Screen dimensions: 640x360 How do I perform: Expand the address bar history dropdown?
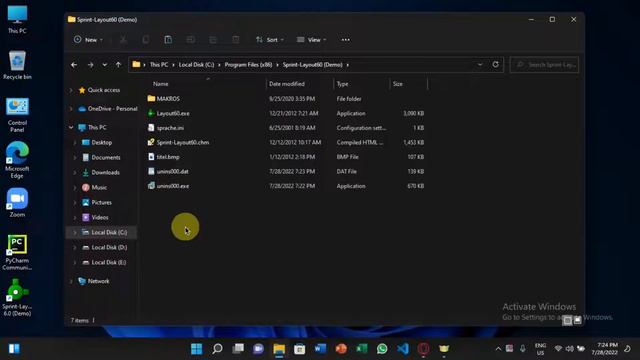click(480, 64)
